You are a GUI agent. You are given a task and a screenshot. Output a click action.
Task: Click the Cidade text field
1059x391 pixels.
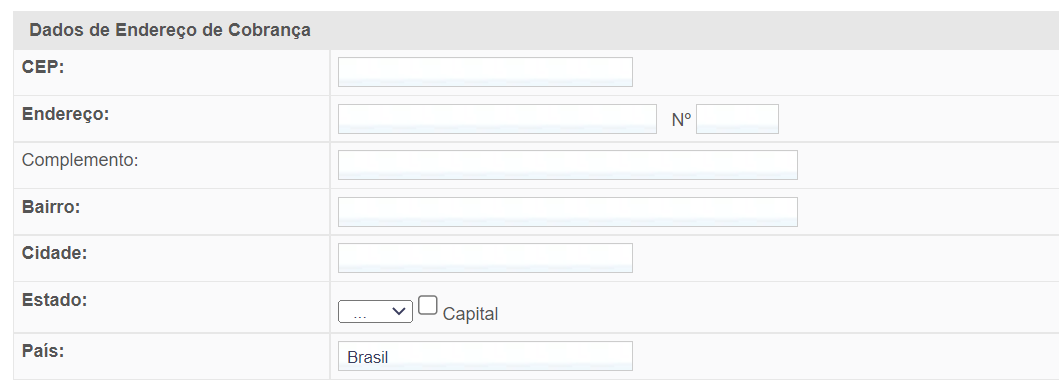(485, 258)
